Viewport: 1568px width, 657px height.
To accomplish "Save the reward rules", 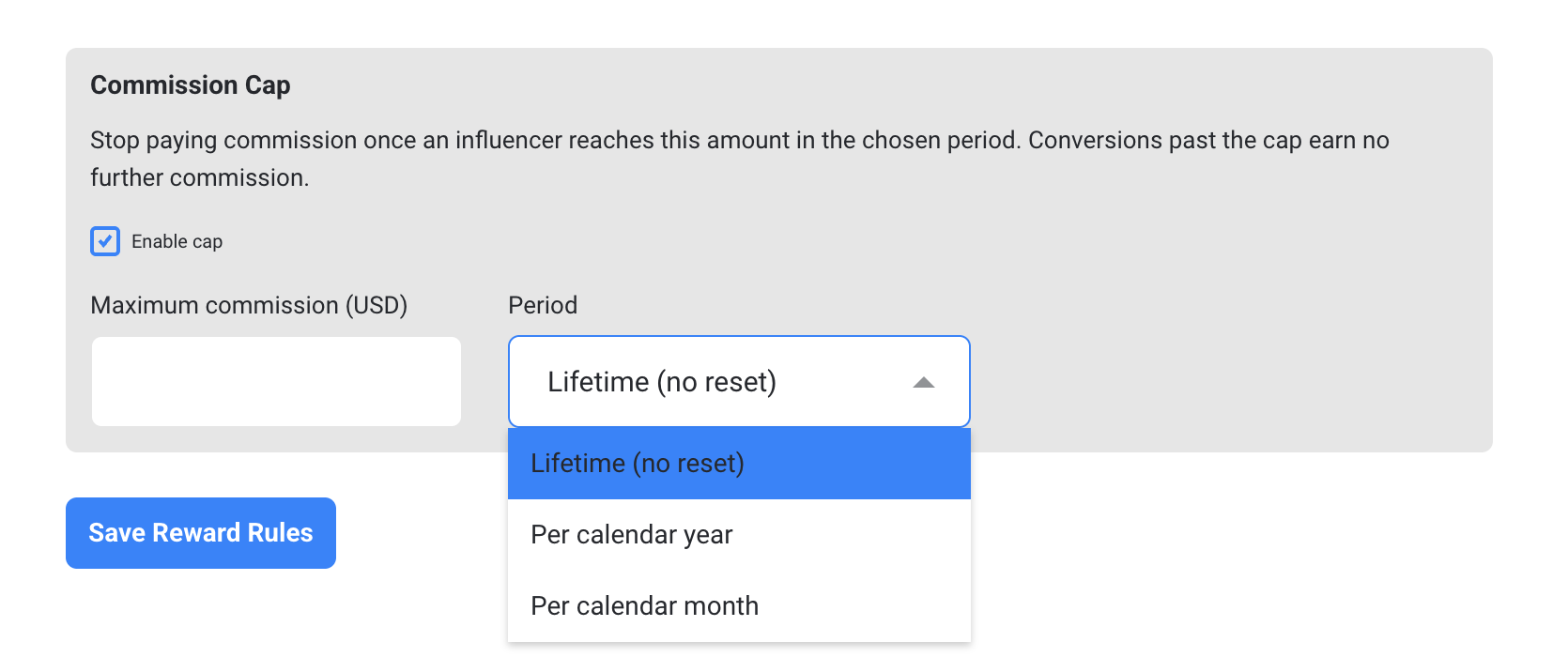I will [x=201, y=533].
